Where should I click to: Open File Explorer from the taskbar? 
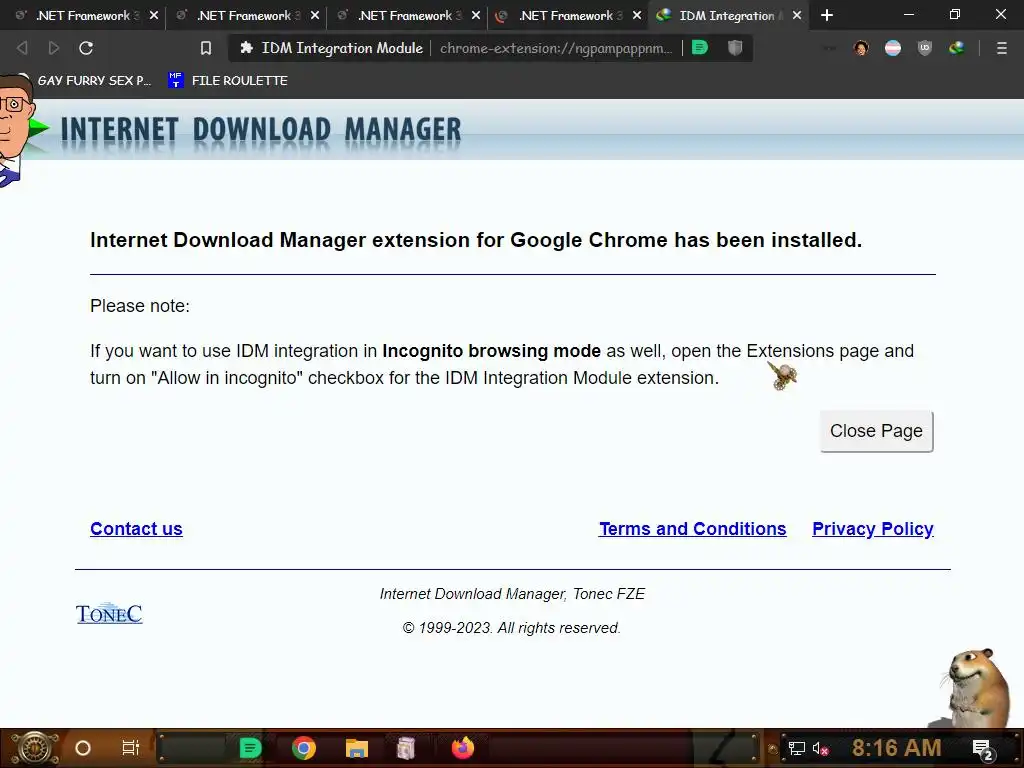(x=357, y=748)
